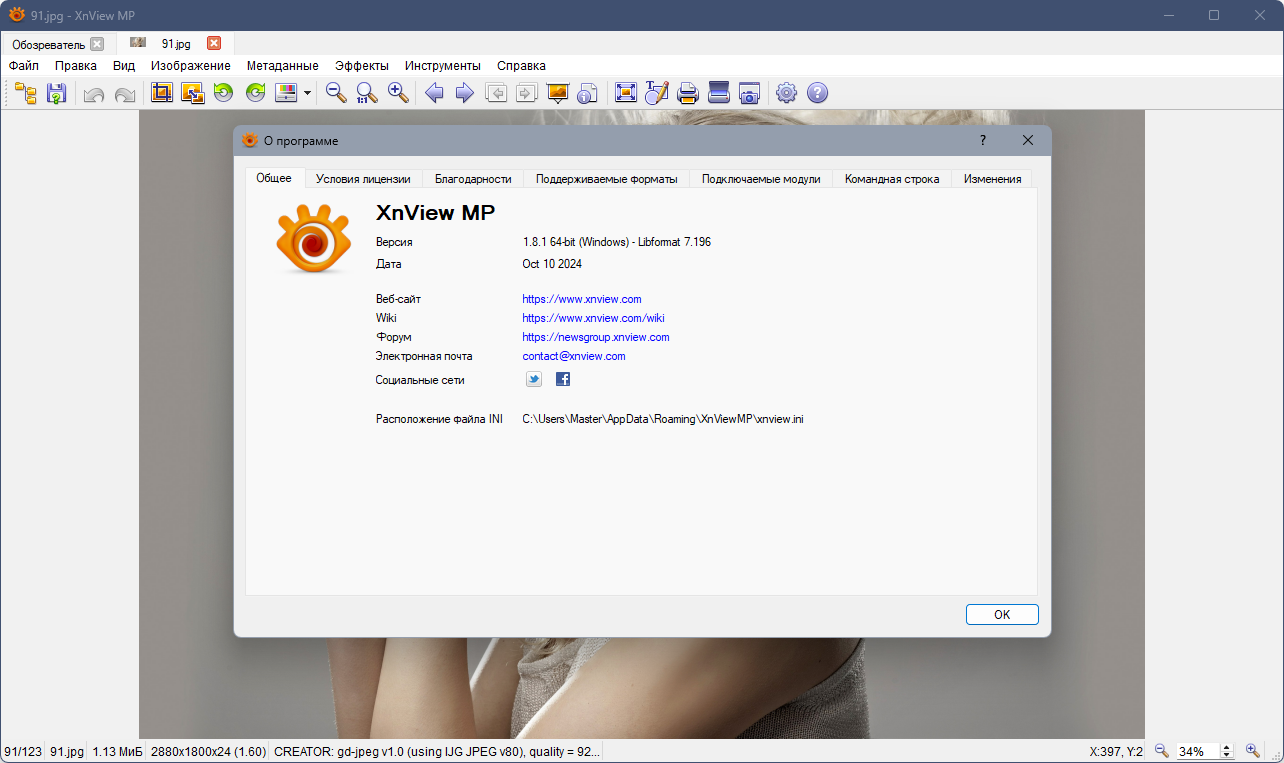Go to next file with blue right arrow
Image resolution: width=1284 pixels, height=763 pixels.
(x=465, y=93)
